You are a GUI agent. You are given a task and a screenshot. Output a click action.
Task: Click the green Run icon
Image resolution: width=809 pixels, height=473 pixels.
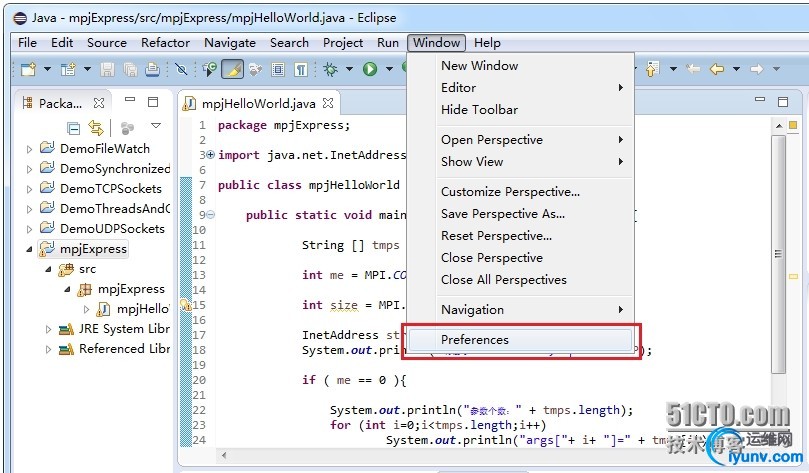(370, 69)
